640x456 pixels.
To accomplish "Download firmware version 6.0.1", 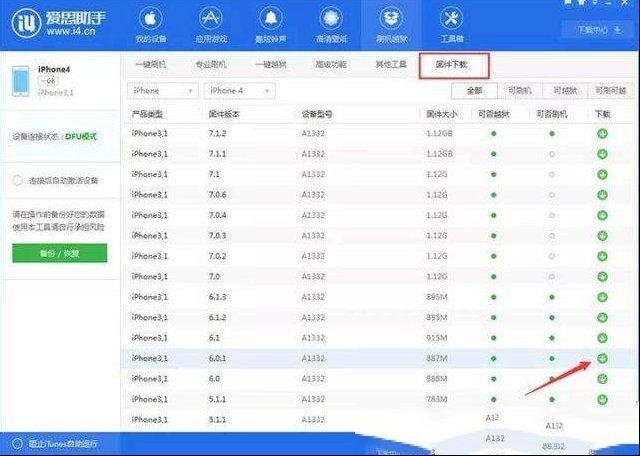I will pyautogui.click(x=602, y=358).
